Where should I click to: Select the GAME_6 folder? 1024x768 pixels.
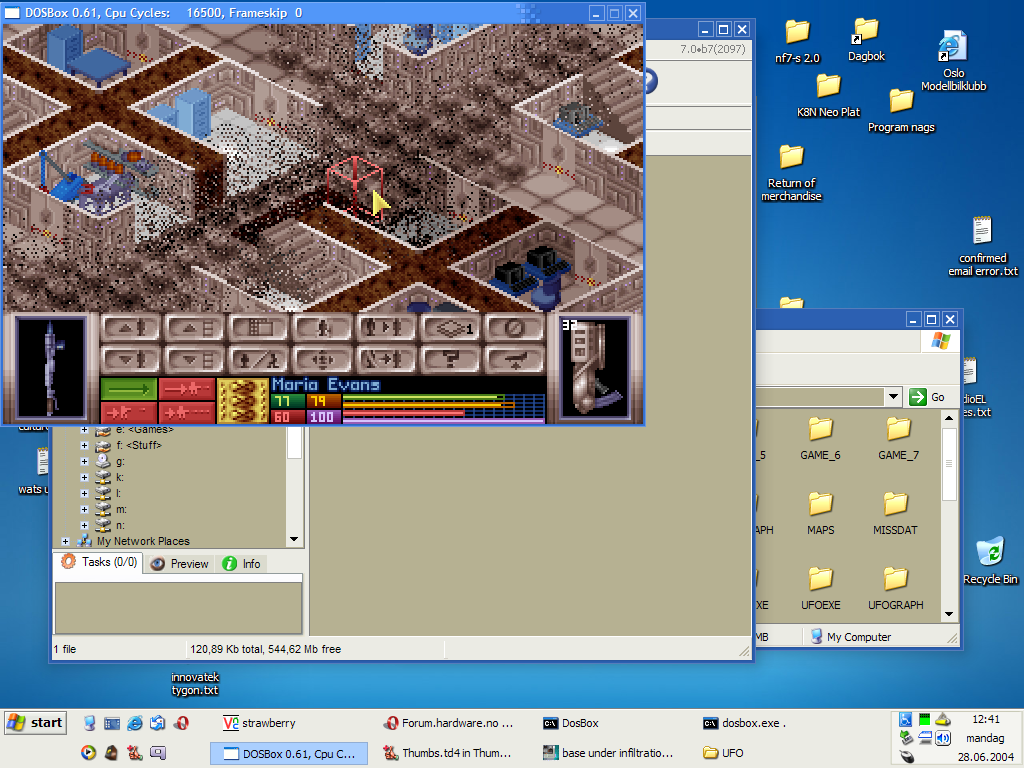pos(820,438)
